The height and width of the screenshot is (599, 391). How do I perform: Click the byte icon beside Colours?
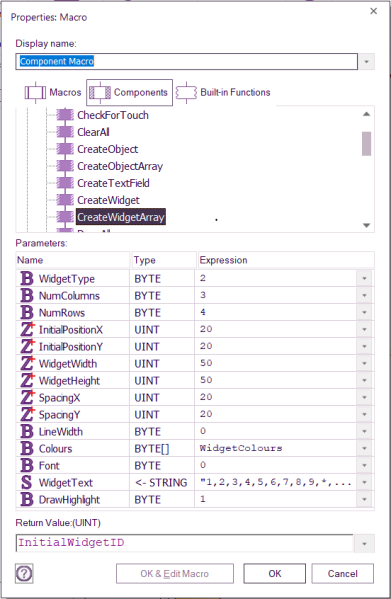click(27, 448)
